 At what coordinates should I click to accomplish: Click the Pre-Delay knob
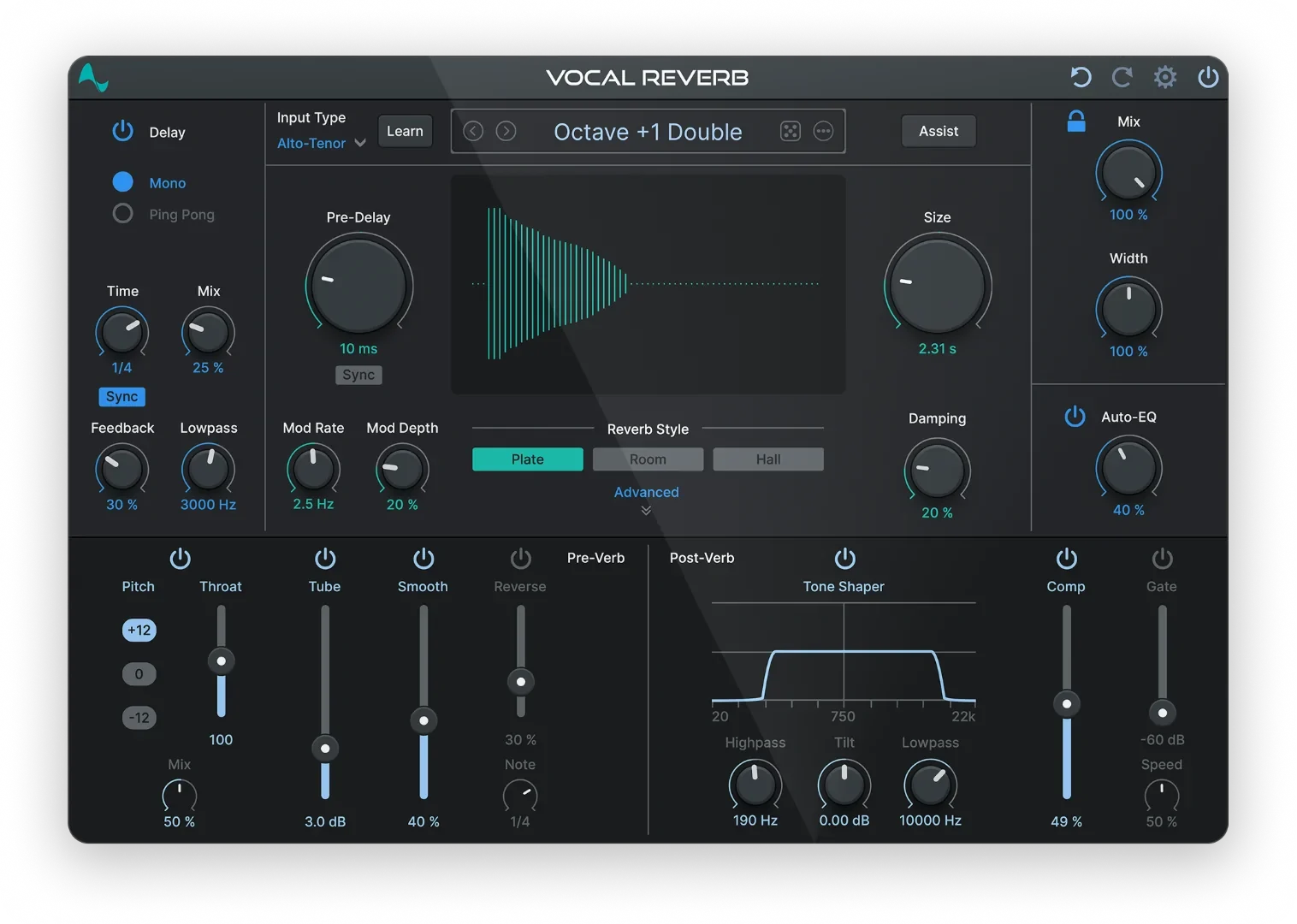click(x=358, y=285)
